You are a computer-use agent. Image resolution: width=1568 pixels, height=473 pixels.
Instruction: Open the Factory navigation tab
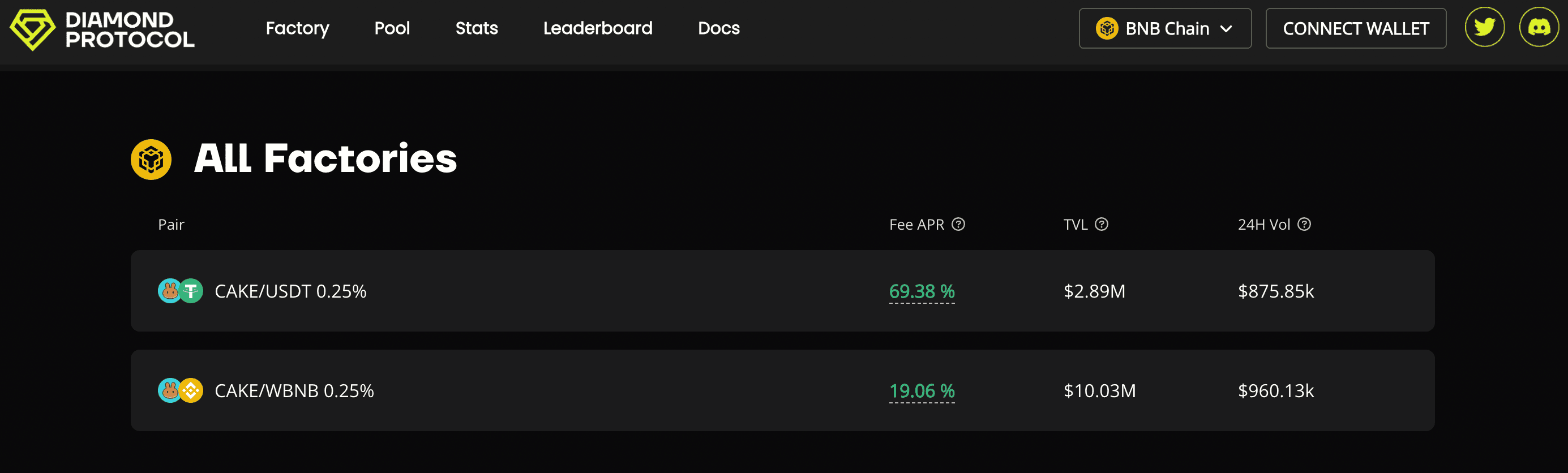pos(297,29)
